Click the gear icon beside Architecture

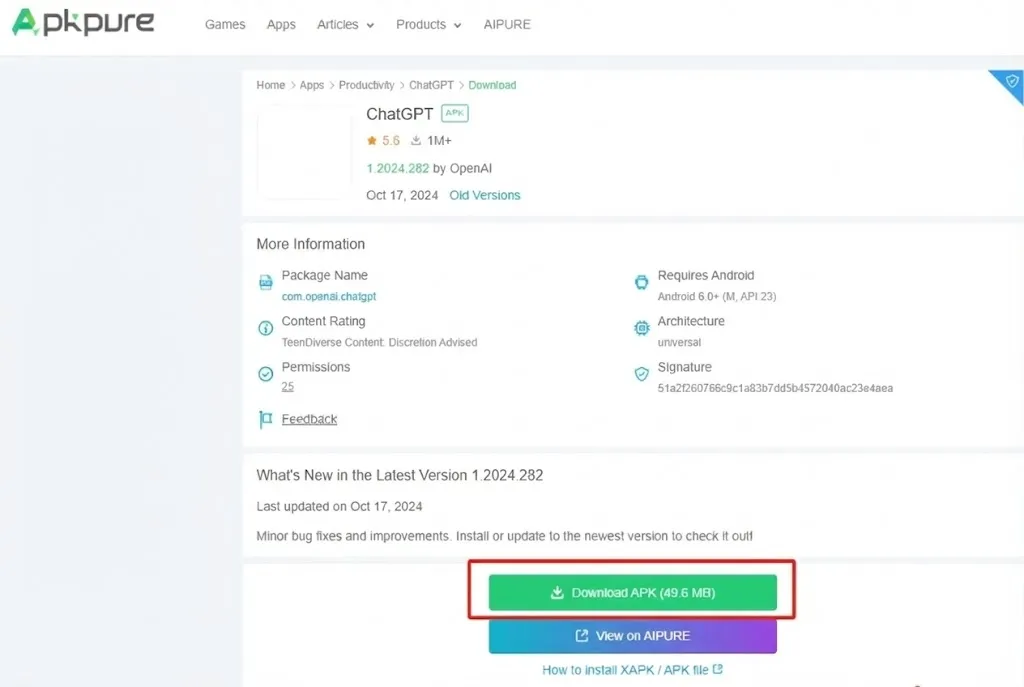coord(641,327)
